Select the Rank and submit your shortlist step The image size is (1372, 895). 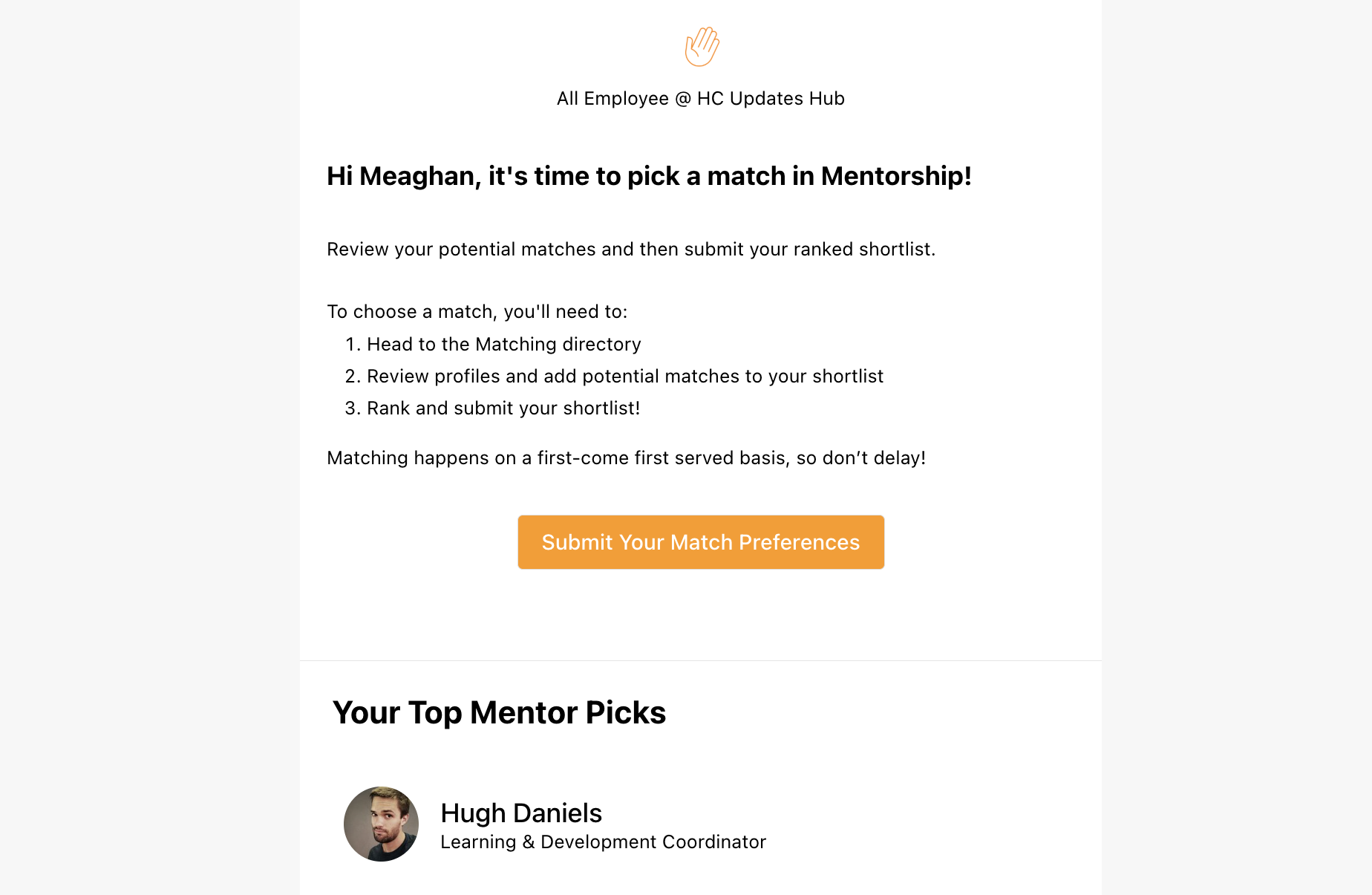503,409
